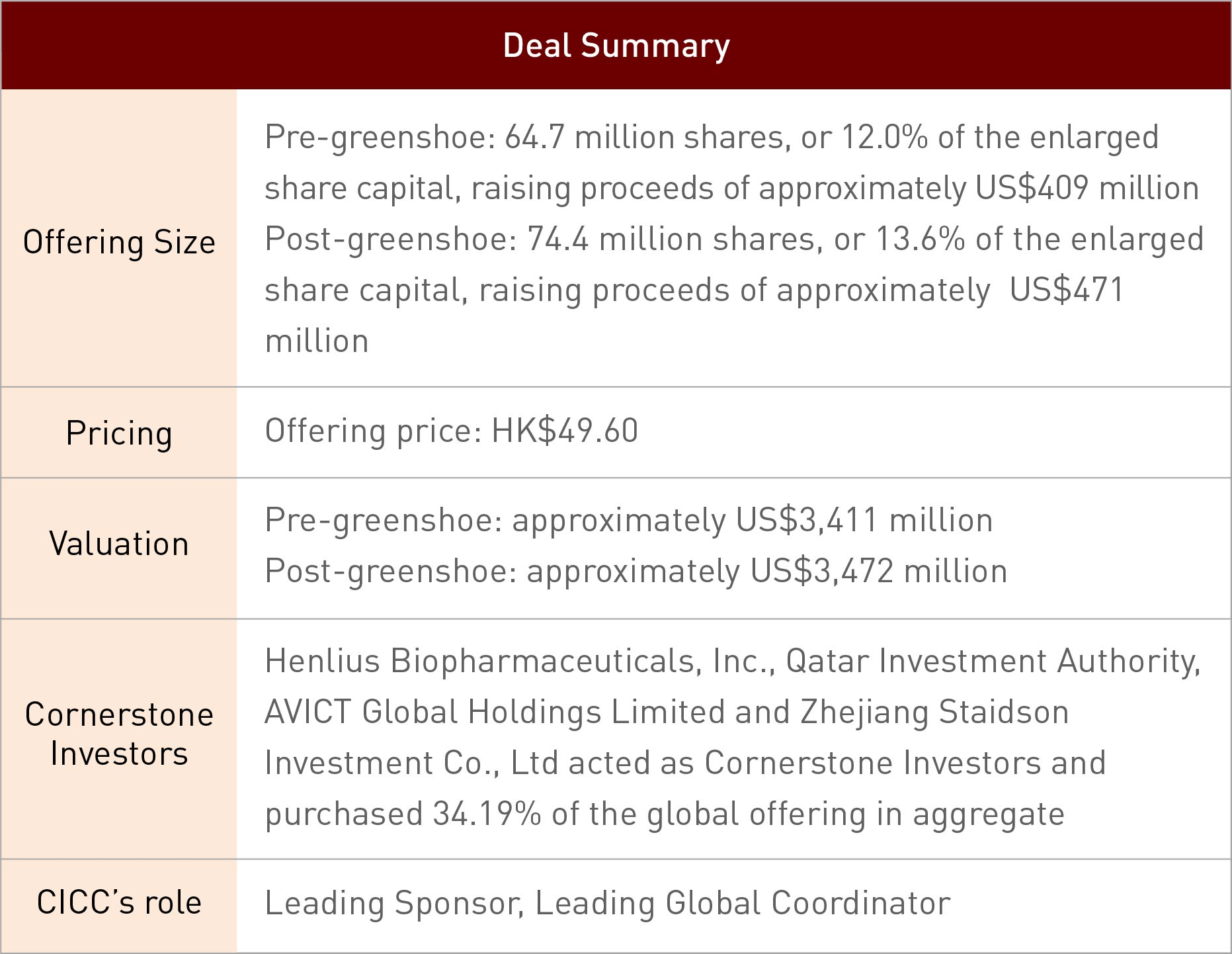Select the Offering Size row label
1232x954 pixels.
pyautogui.click(x=119, y=242)
